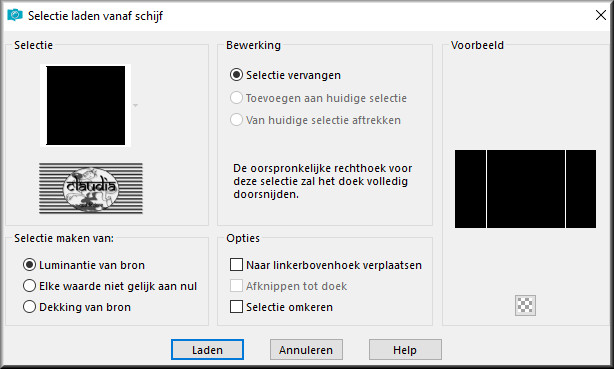Open the selection dropdown arrow beside thumbnail

tap(135, 105)
